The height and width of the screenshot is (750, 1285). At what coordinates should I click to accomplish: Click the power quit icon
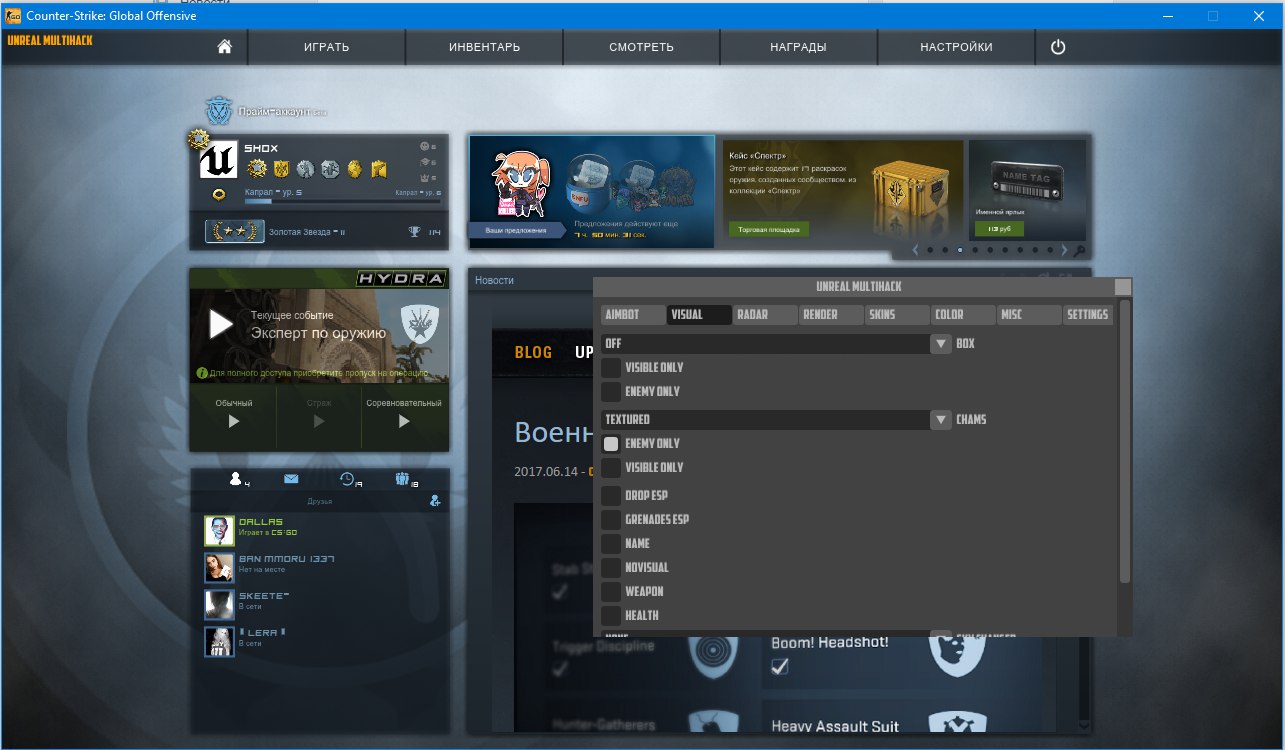(1057, 47)
